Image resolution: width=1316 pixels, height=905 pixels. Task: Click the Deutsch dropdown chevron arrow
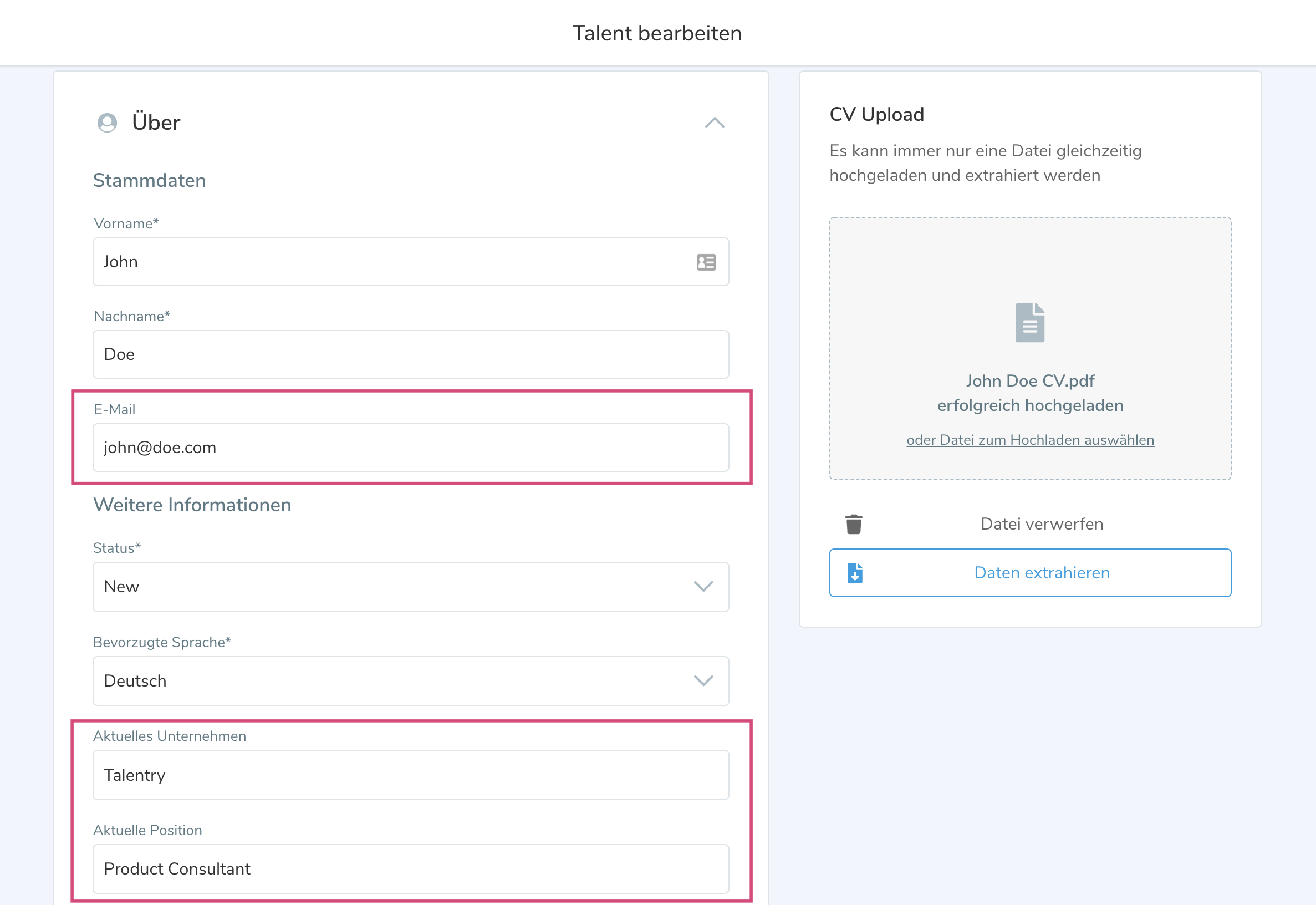pyautogui.click(x=703, y=680)
